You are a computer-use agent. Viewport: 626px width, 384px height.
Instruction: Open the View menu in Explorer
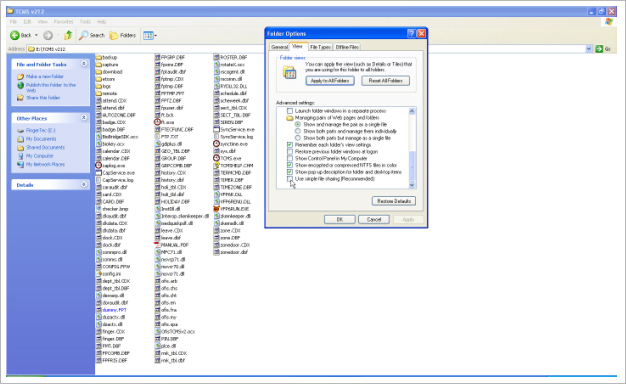[x=42, y=22]
